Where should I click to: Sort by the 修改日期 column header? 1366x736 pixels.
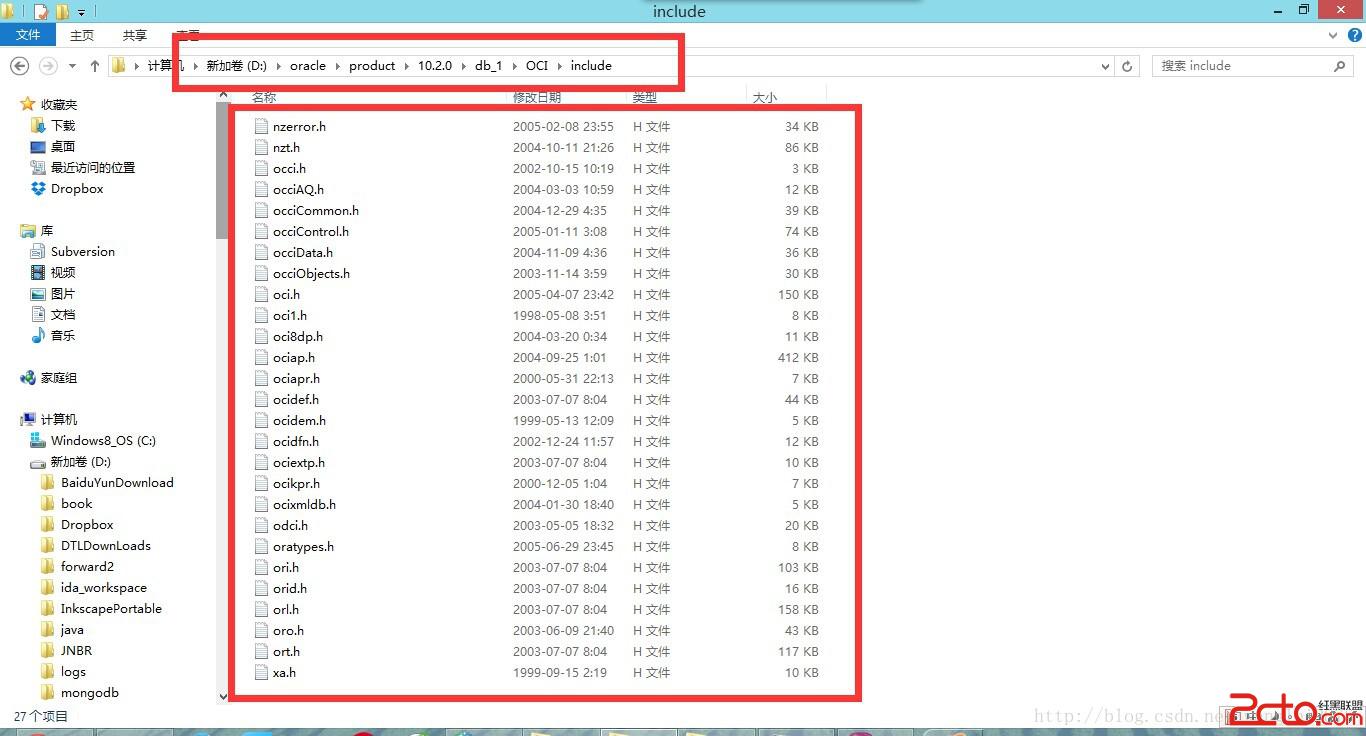537,97
